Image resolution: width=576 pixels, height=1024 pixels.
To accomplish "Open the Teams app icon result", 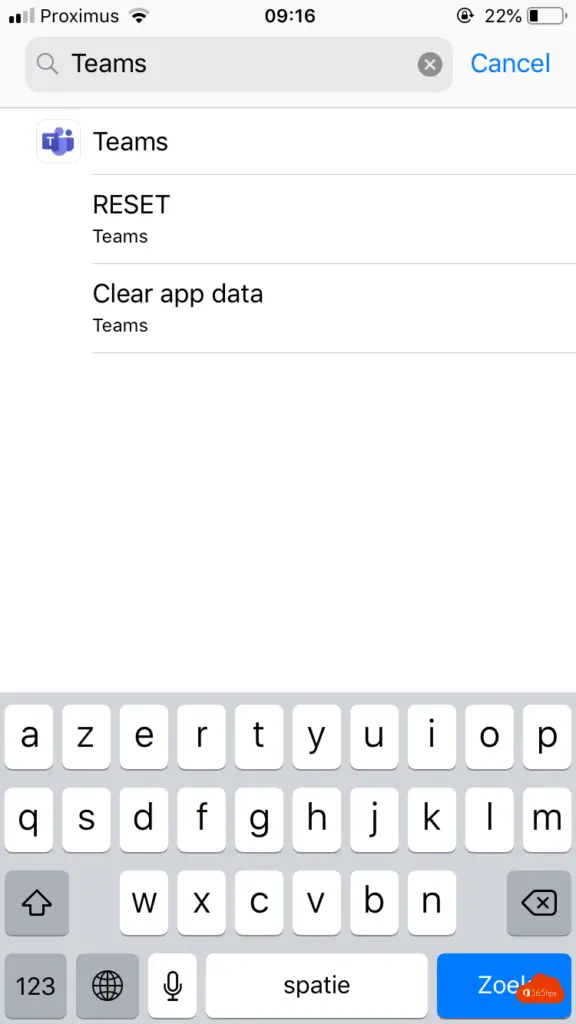I will (x=58, y=141).
